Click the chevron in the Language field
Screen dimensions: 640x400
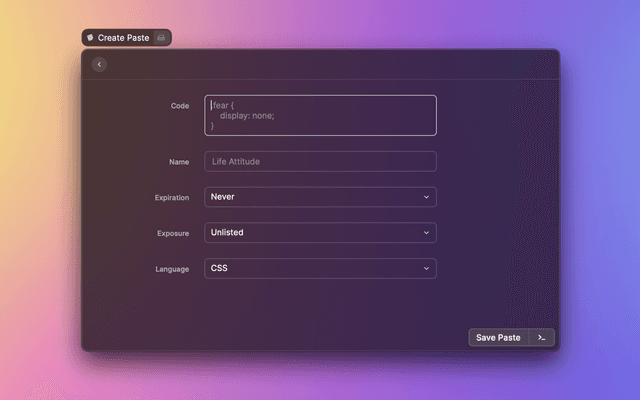426,269
